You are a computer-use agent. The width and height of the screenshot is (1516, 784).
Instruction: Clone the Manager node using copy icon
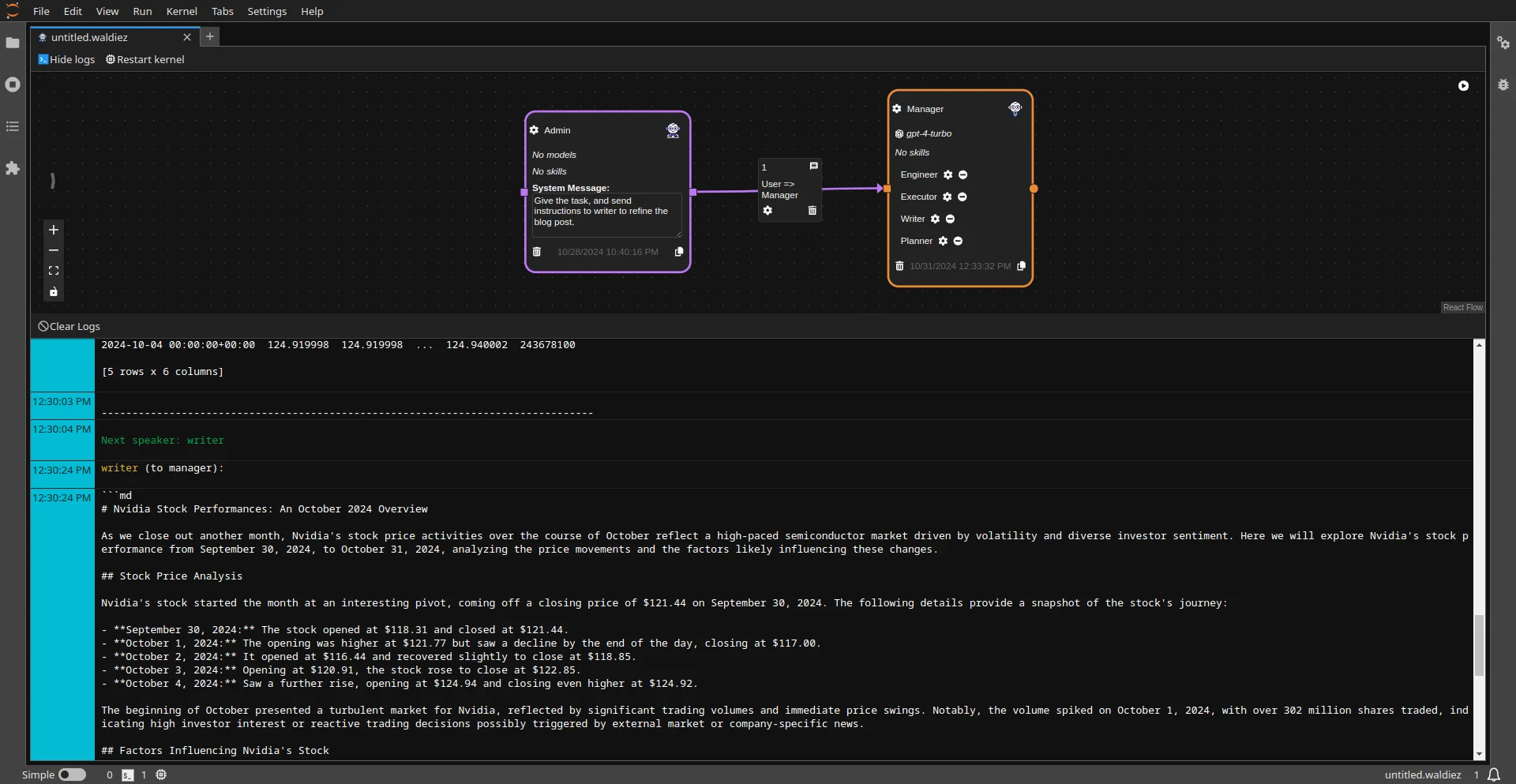click(x=1022, y=266)
